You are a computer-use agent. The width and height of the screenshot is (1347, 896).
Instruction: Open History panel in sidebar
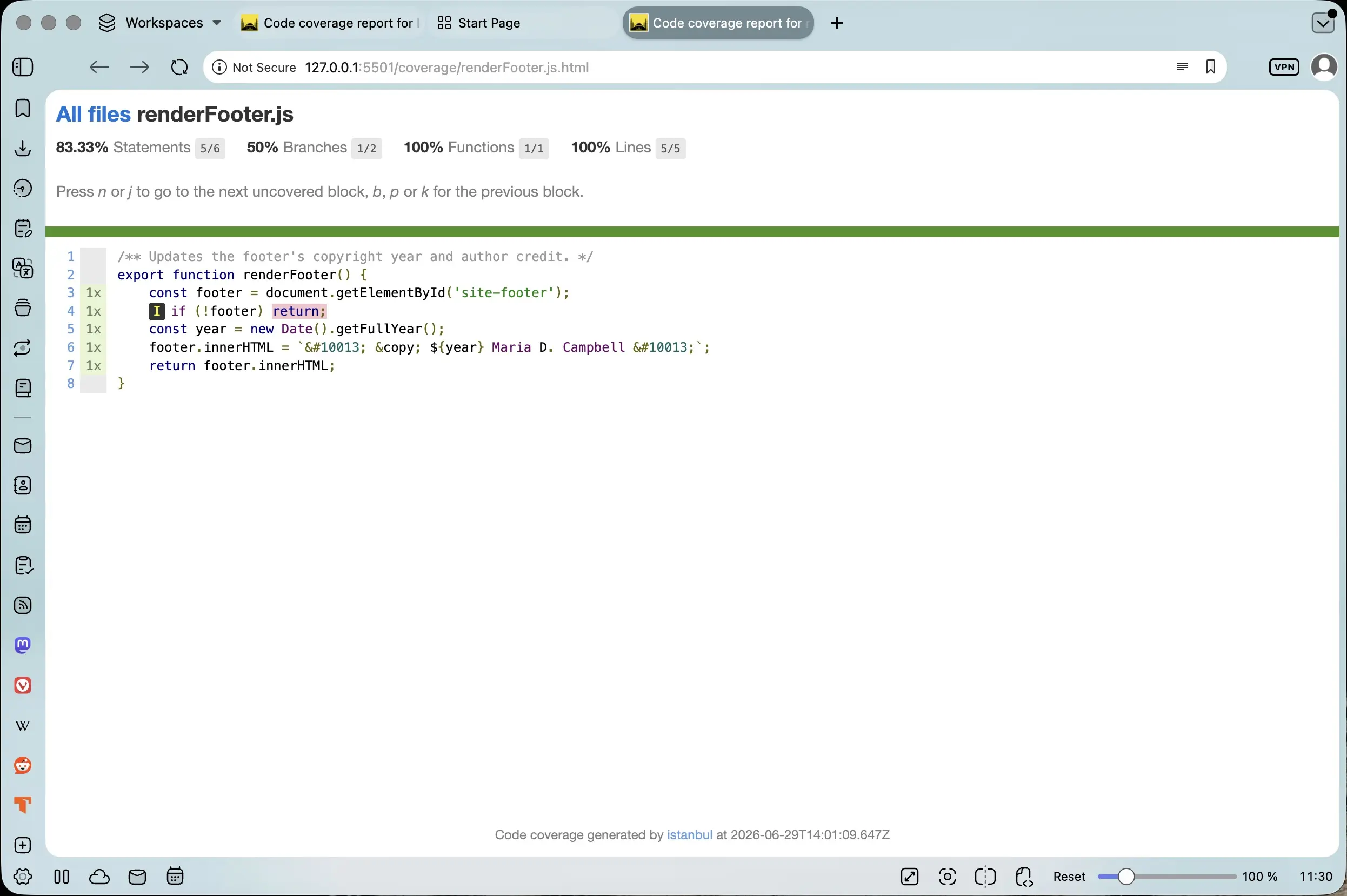pos(23,188)
